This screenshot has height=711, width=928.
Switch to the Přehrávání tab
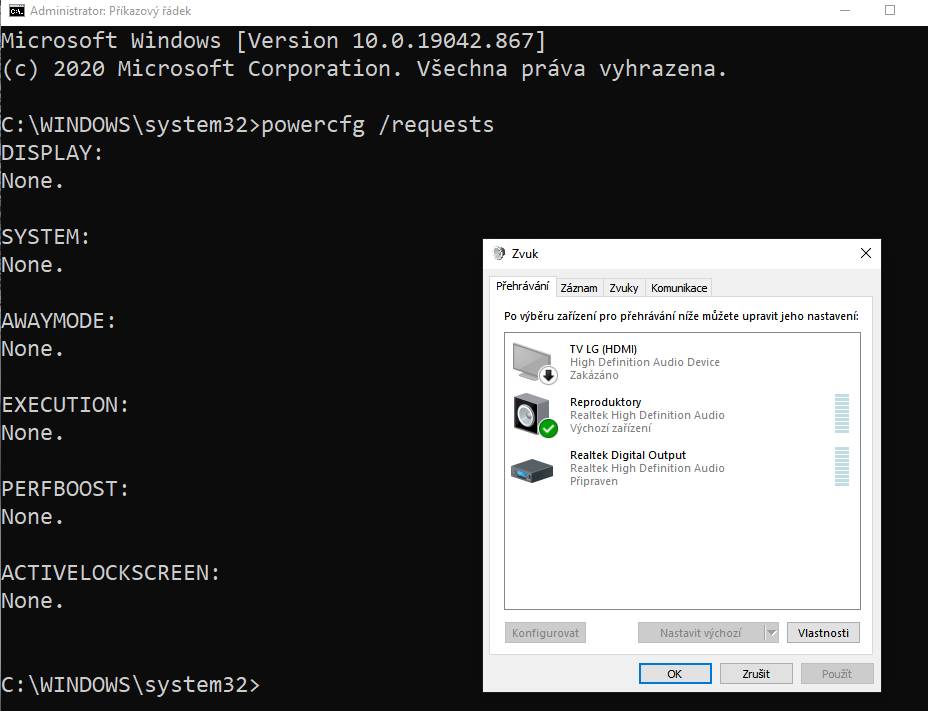522,287
